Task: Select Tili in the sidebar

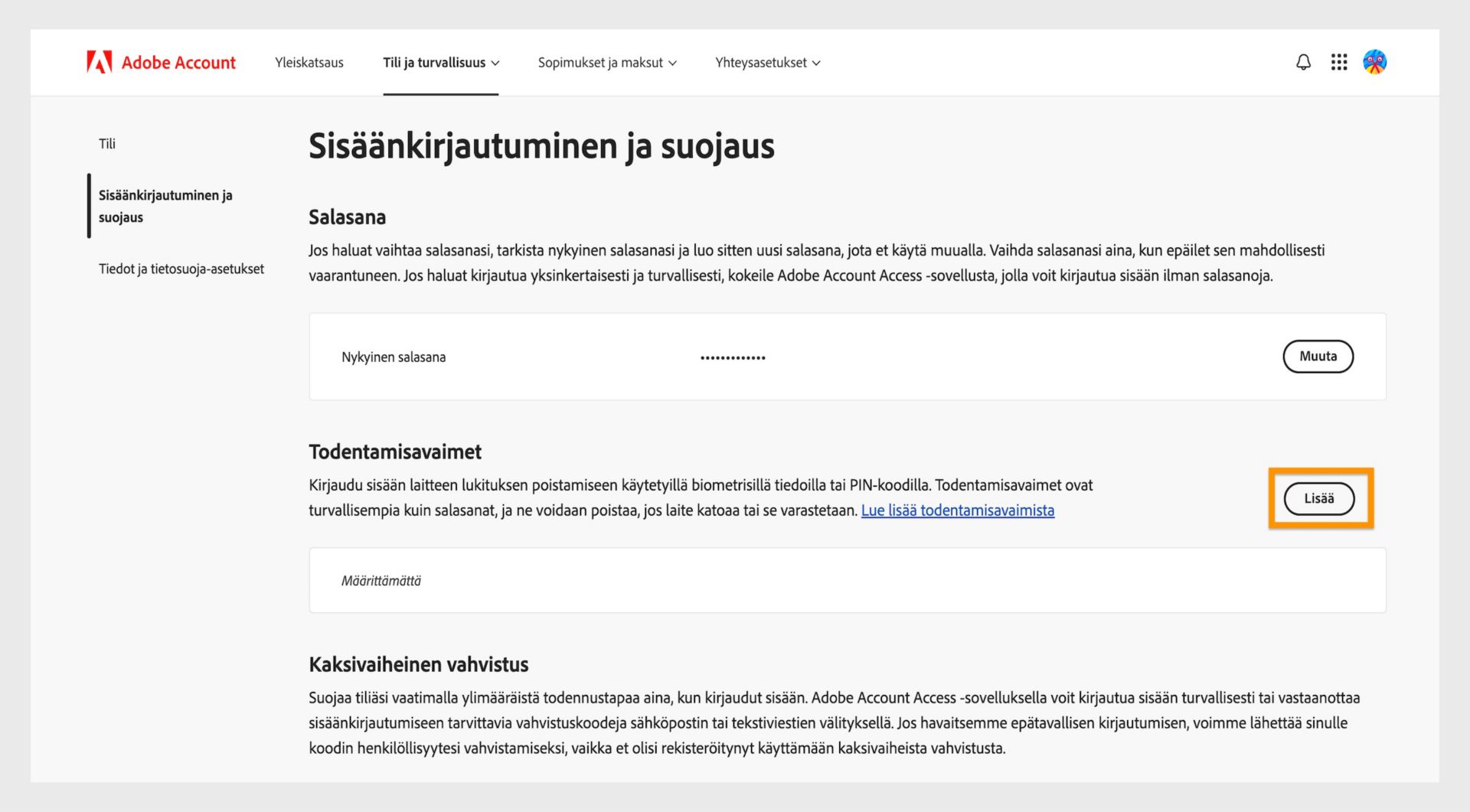Action: [108, 143]
